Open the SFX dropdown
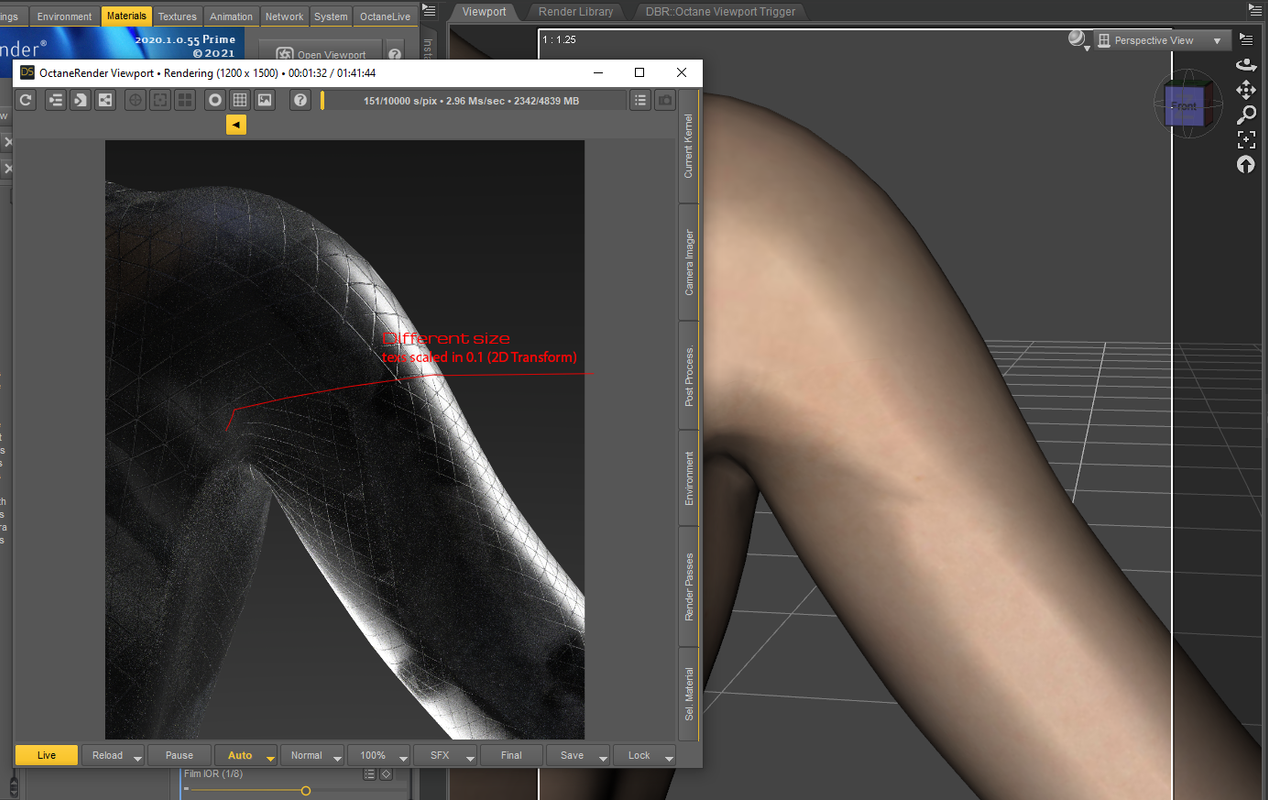 click(x=445, y=755)
